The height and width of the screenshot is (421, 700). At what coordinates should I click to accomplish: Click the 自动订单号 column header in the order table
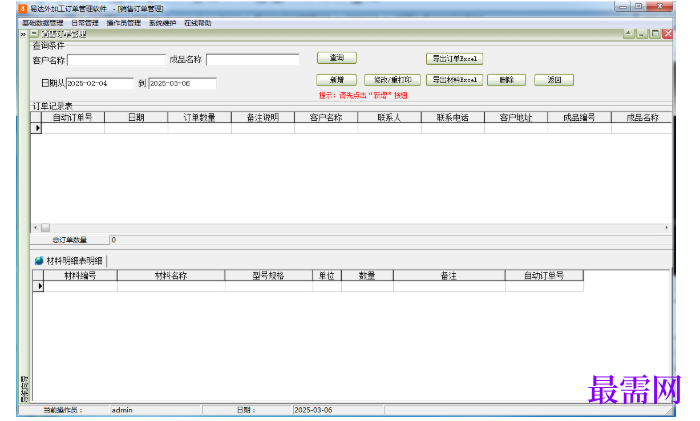point(73,117)
